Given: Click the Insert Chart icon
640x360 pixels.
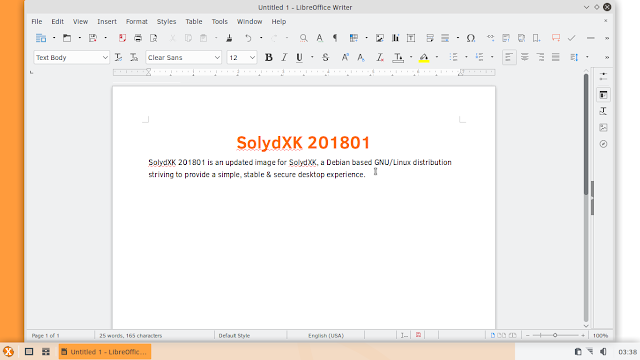Looking at the screenshot, I should pos(395,38).
